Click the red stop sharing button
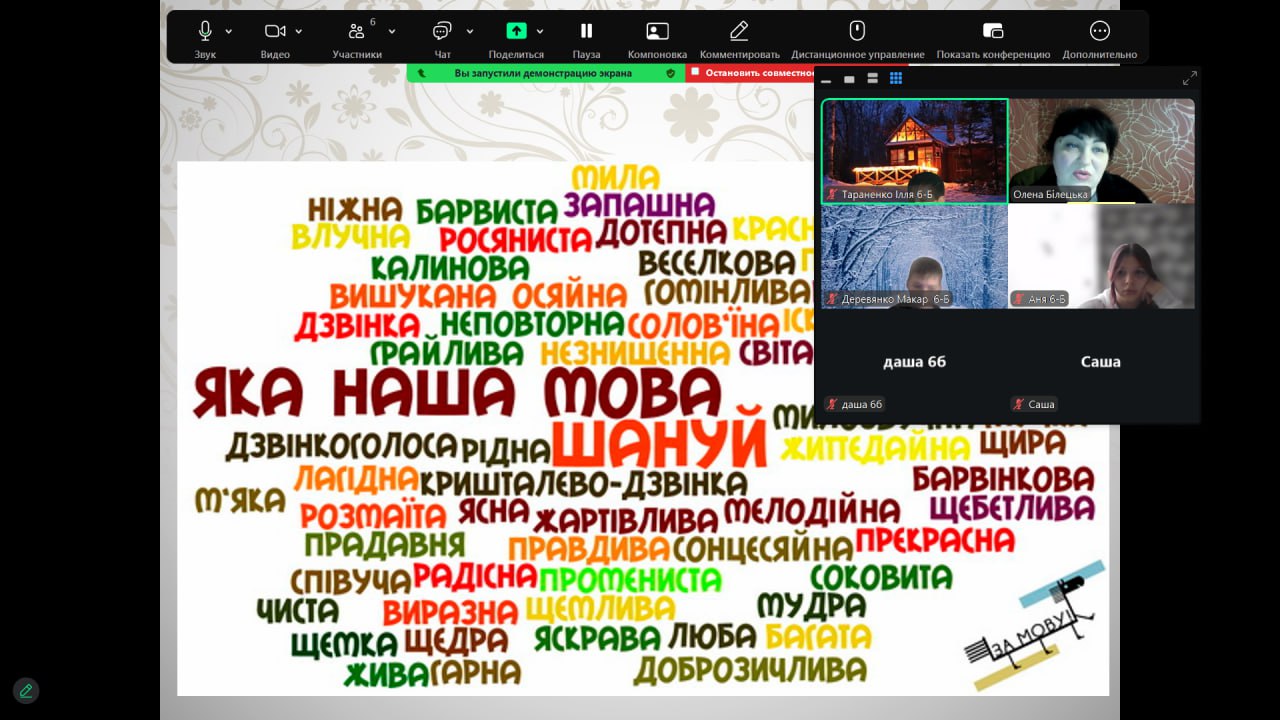1280x720 pixels. coord(750,73)
